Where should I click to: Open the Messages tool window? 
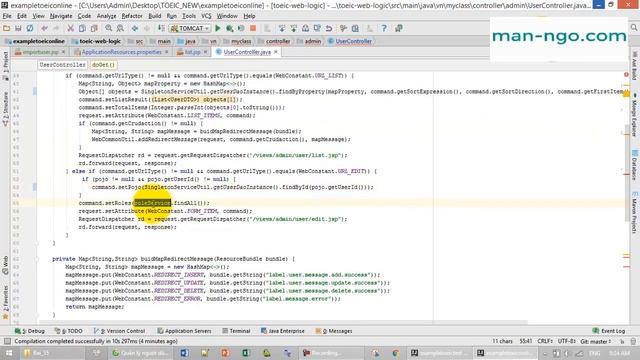pyautogui.click(x=333, y=331)
